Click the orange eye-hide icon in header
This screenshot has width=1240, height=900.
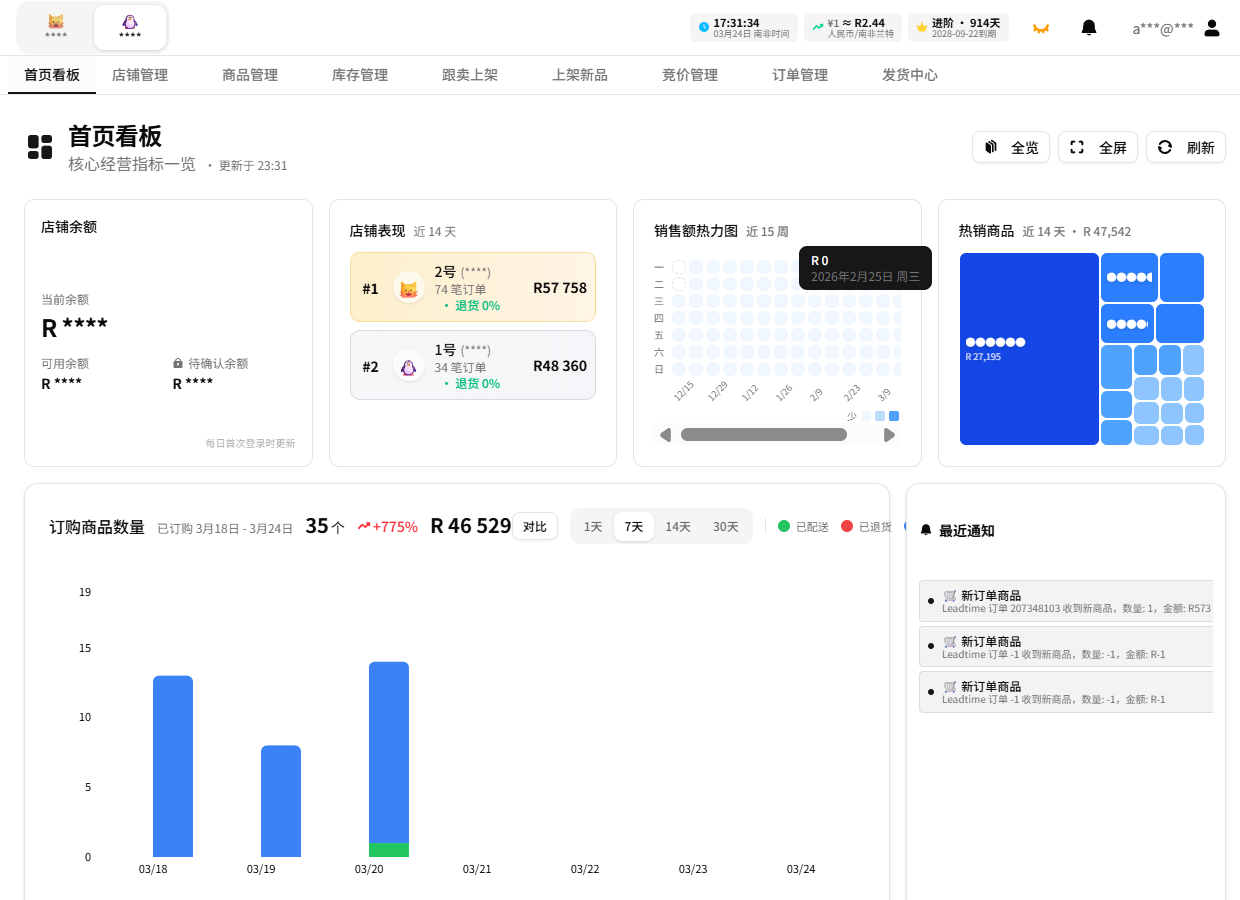point(1041,28)
